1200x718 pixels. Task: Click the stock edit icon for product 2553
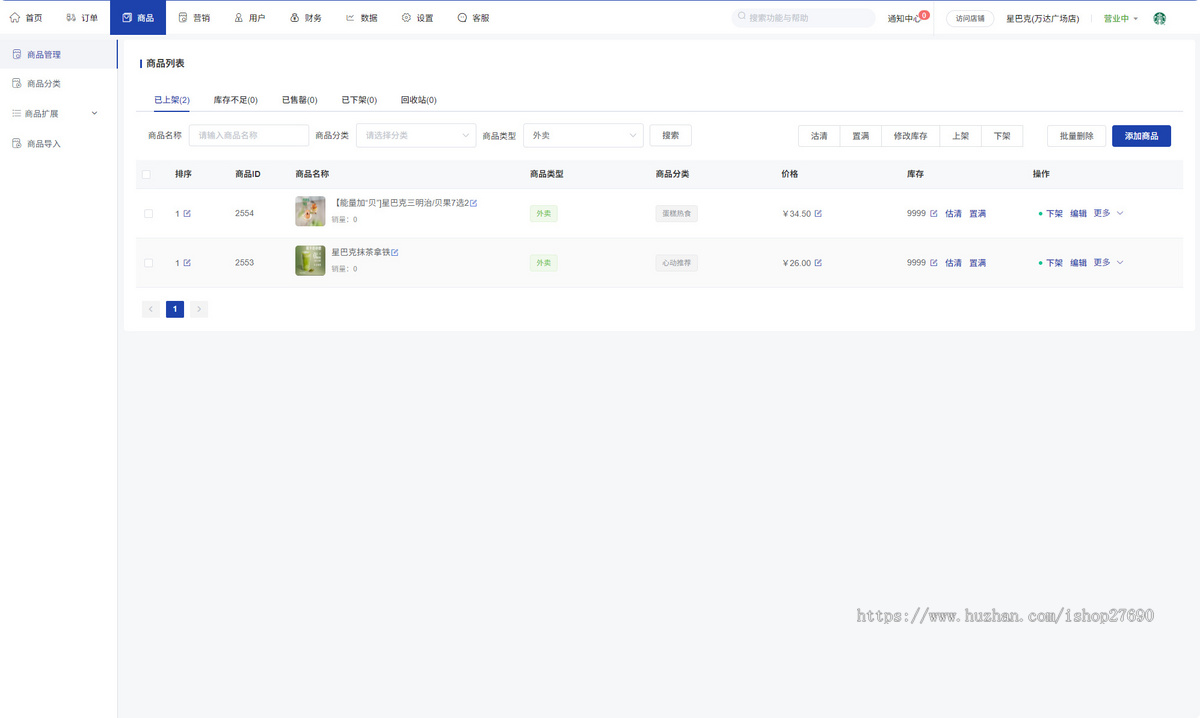pos(934,263)
